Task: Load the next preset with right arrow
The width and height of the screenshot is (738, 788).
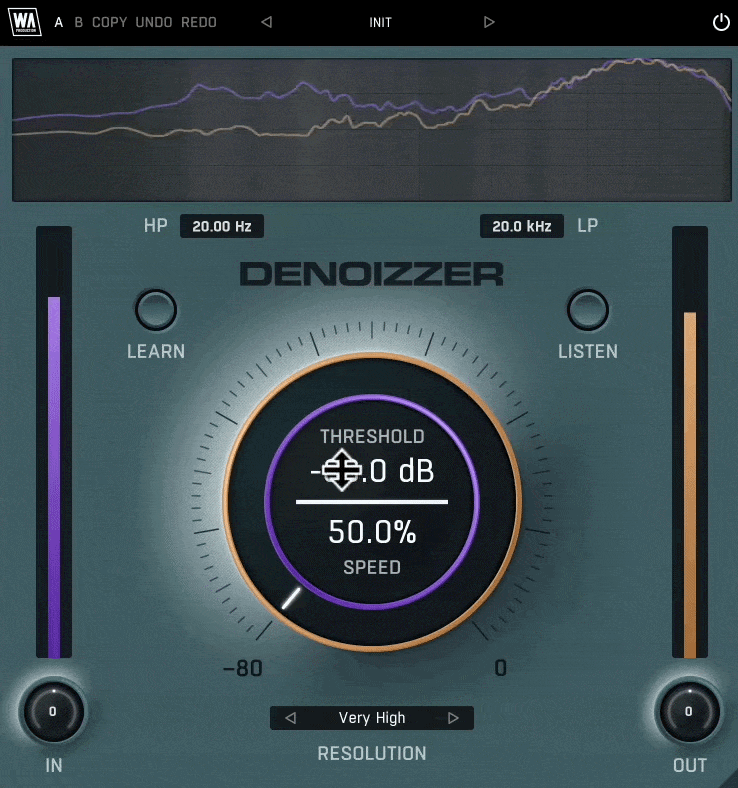Action: (x=489, y=22)
